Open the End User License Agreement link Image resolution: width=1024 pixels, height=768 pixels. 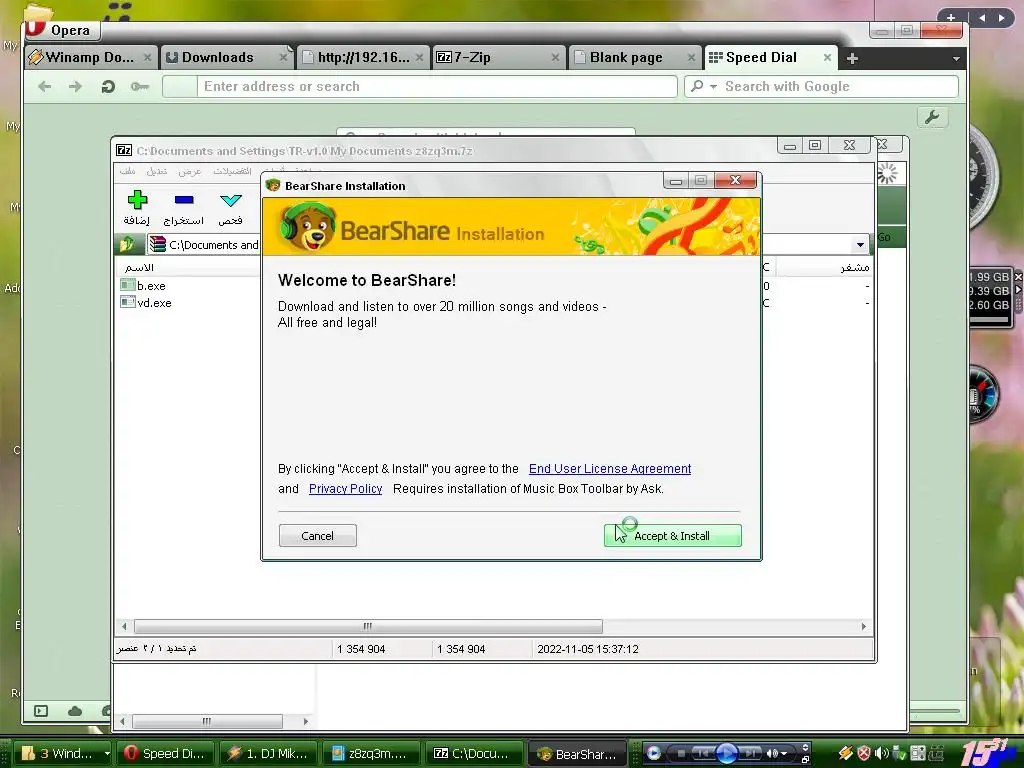pyautogui.click(x=610, y=469)
